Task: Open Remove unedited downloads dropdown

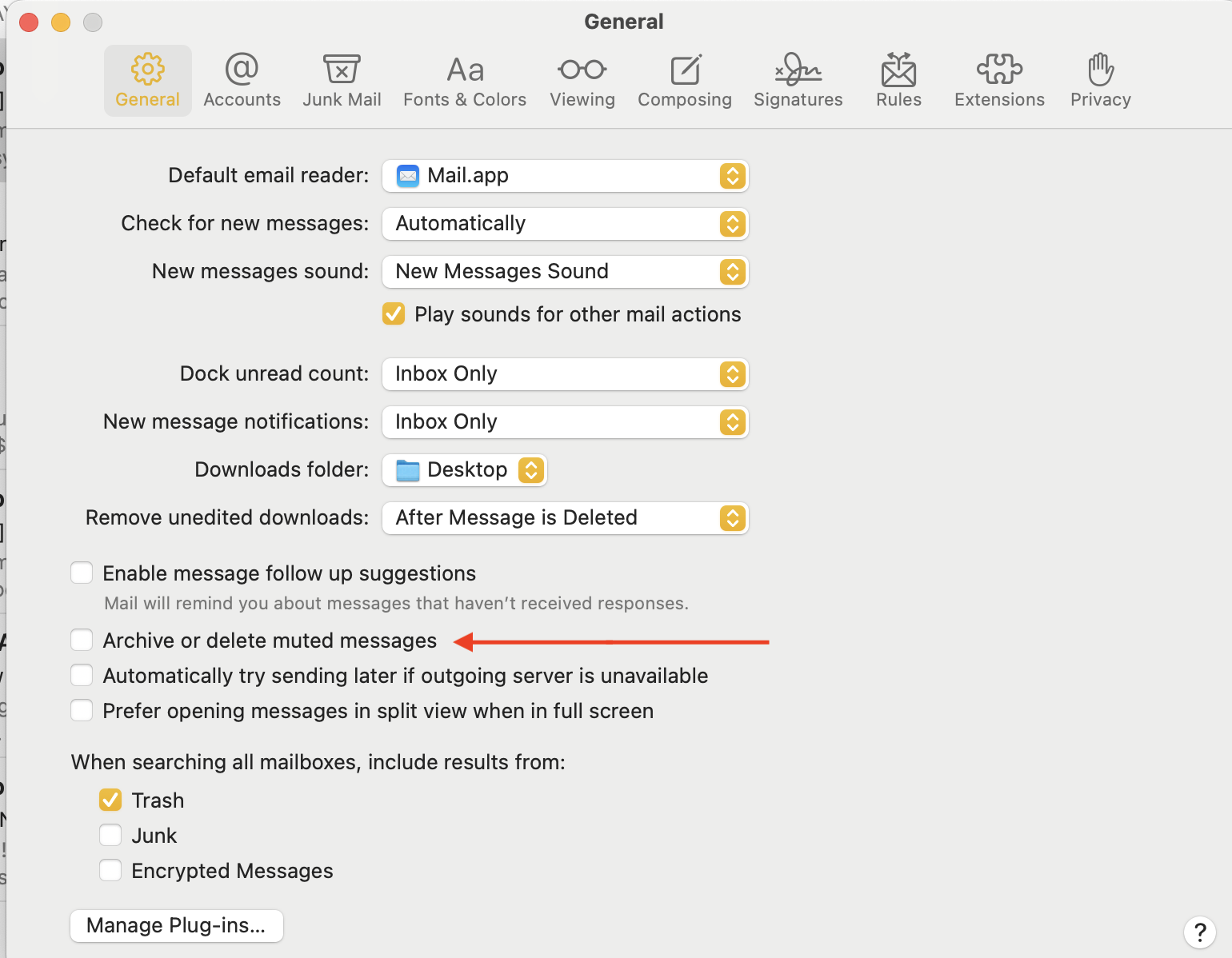Action: pyautogui.click(x=565, y=518)
